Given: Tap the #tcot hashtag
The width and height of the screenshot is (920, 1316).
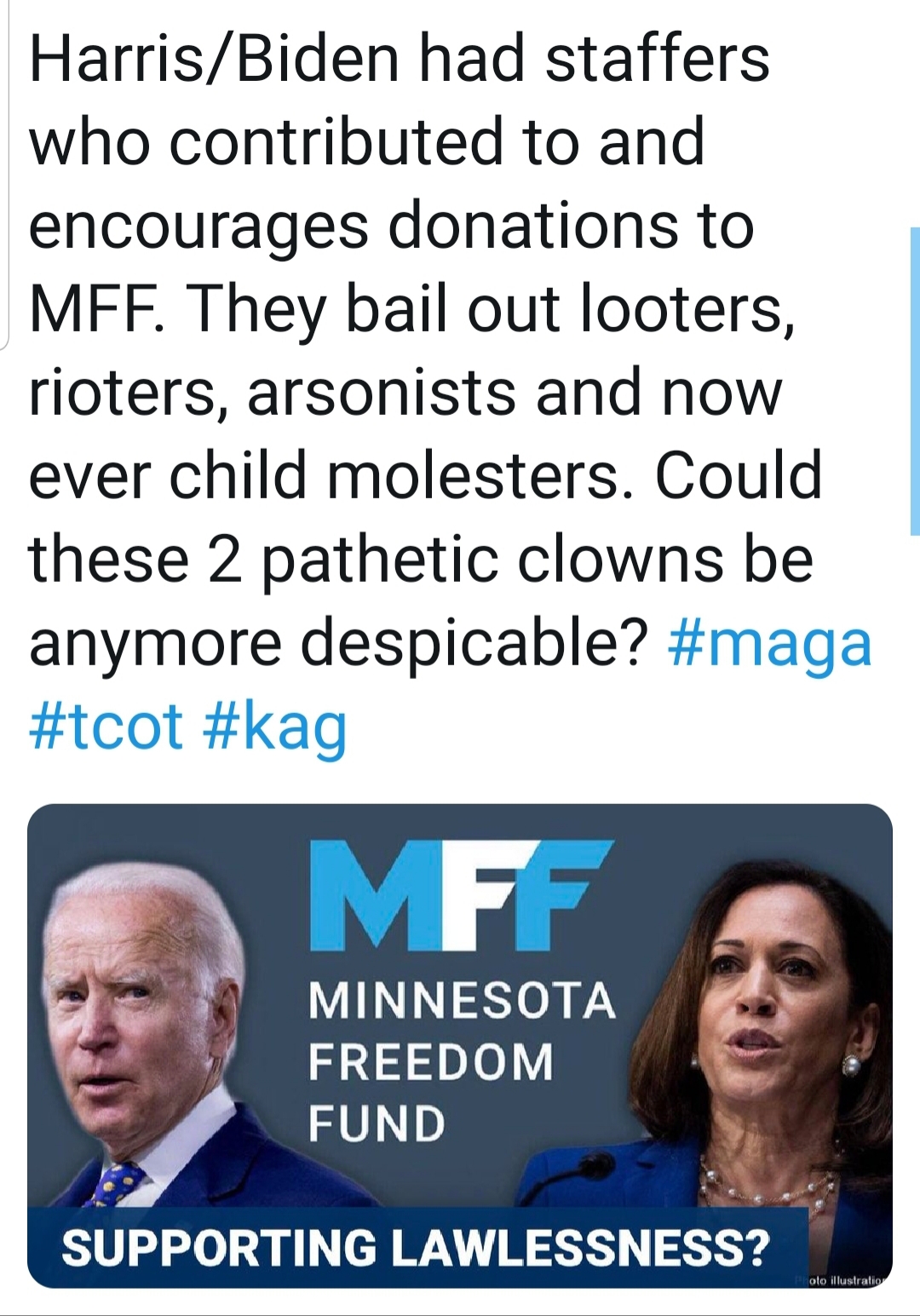Looking at the screenshot, I should (106, 726).
